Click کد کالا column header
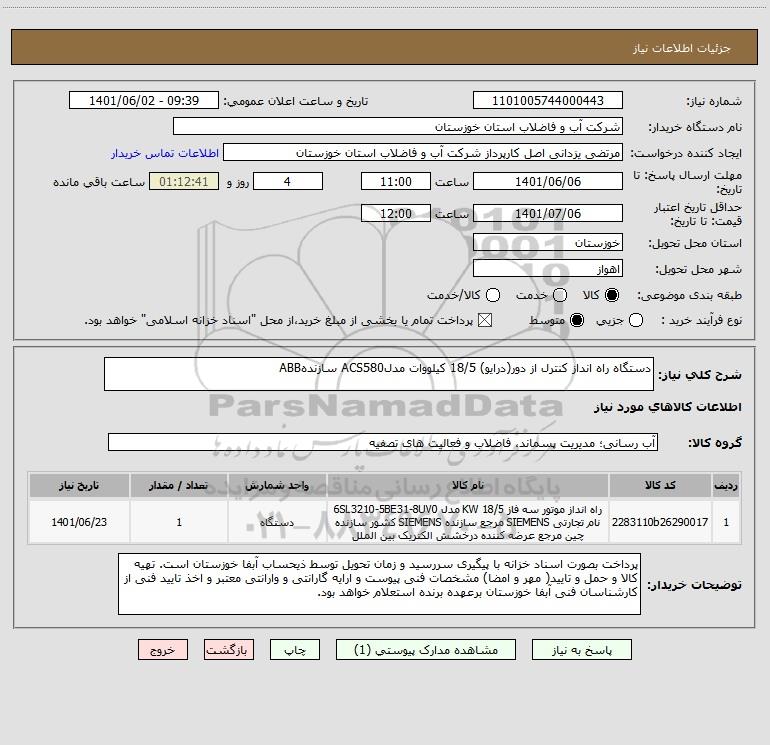The height and width of the screenshot is (745, 770). click(x=660, y=485)
